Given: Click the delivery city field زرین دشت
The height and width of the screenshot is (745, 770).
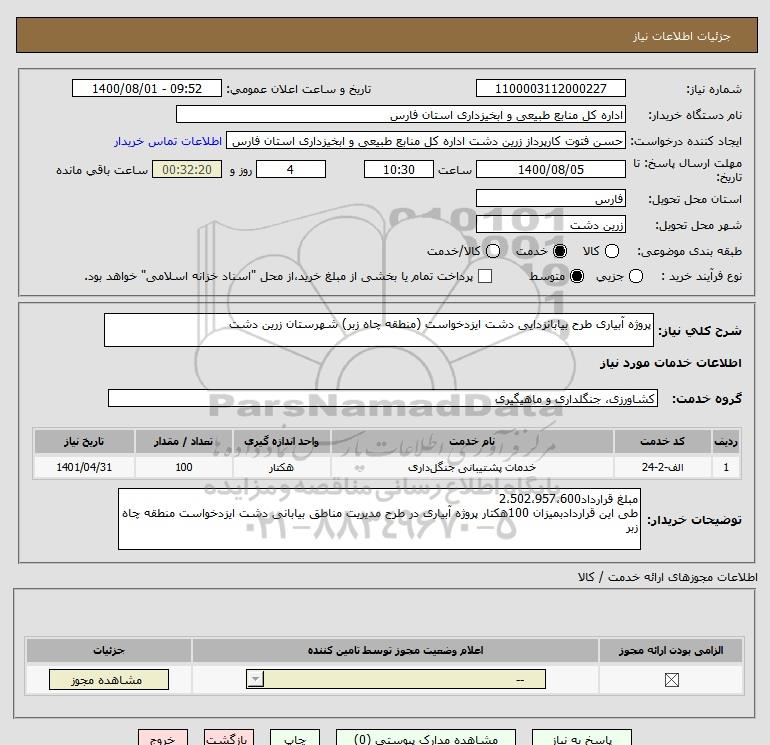Looking at the screenshot, I should (550, 224).
